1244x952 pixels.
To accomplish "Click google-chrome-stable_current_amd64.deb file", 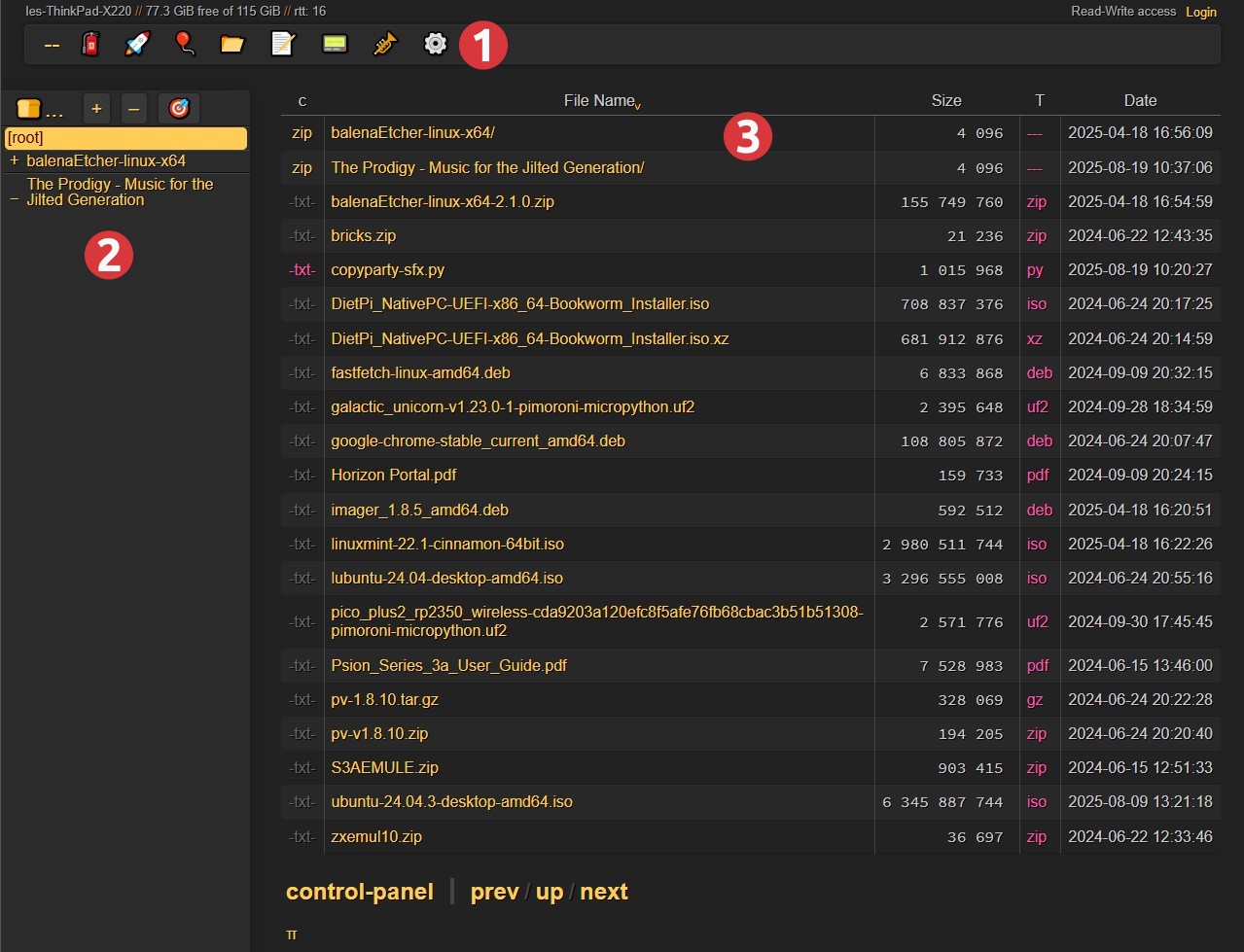I will [478, 441].
